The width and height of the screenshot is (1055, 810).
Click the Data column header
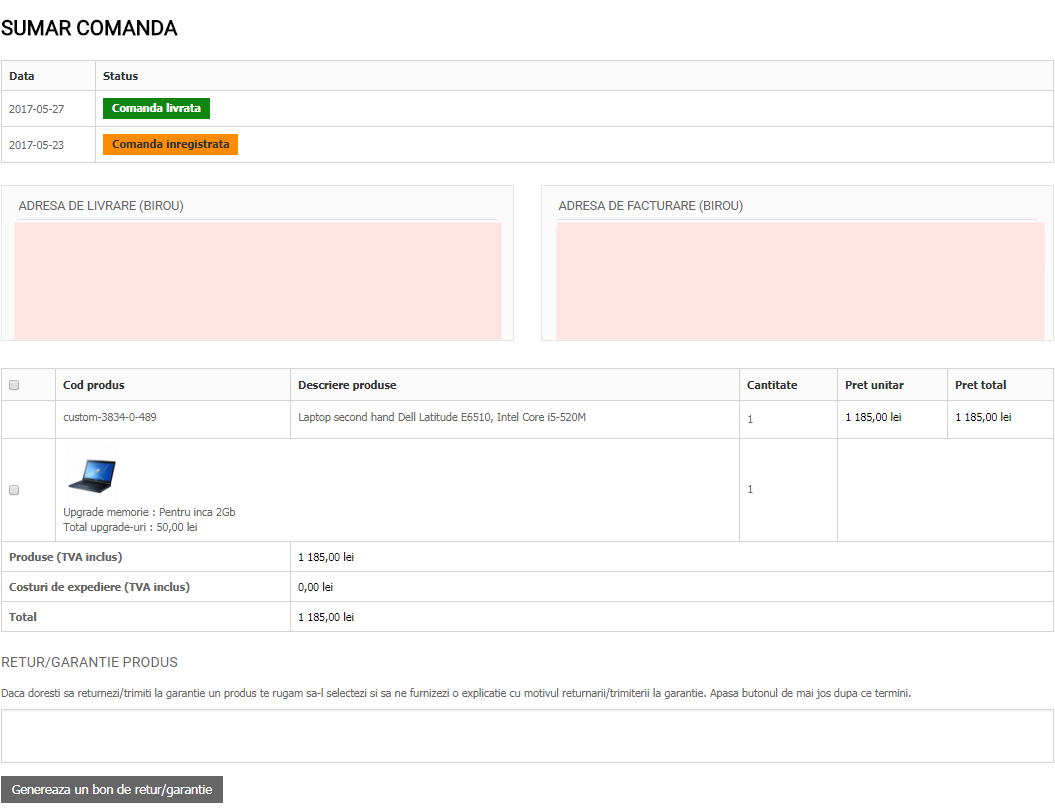point(22,76)
